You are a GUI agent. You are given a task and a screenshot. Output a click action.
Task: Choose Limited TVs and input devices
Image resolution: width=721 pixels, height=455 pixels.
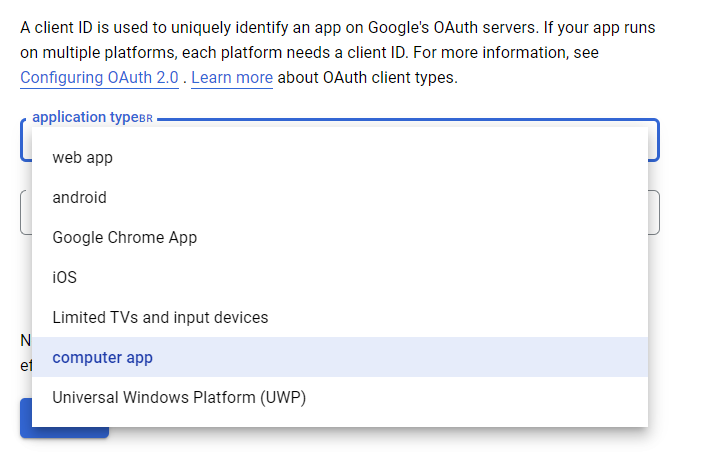340,317
